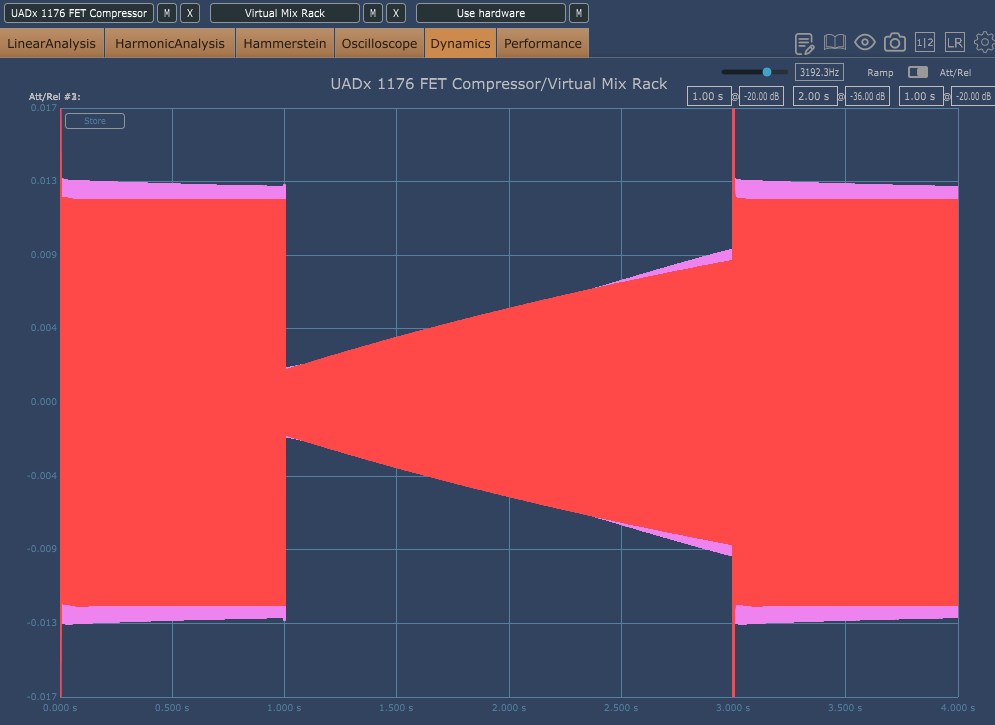The height and width of the screenshot is (725, 995).
Task: Mute UADx 1176 FET Compressor slot
Action: point(167,13)
